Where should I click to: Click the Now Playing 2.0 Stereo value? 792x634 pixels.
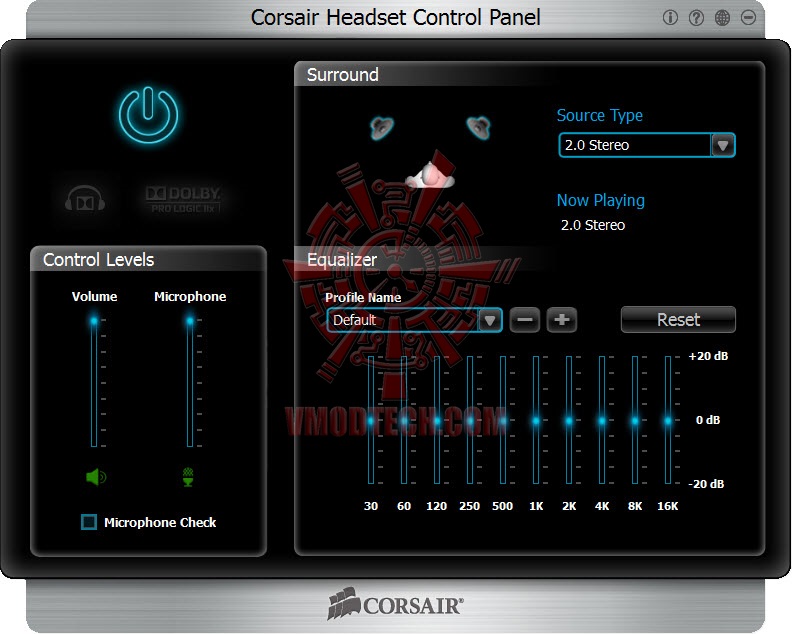(593, 225)
